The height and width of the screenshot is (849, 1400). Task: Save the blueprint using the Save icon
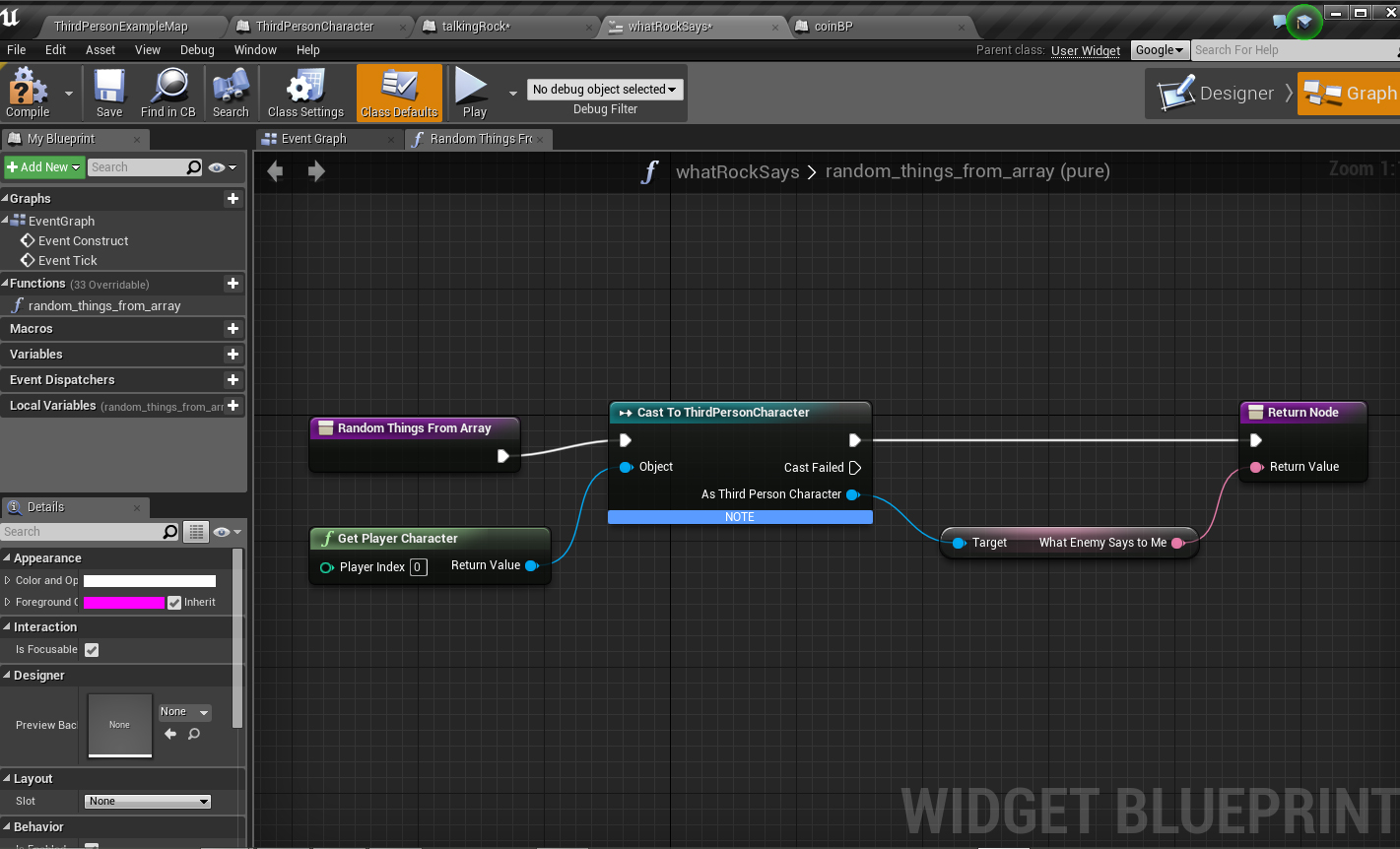point(109,92)
